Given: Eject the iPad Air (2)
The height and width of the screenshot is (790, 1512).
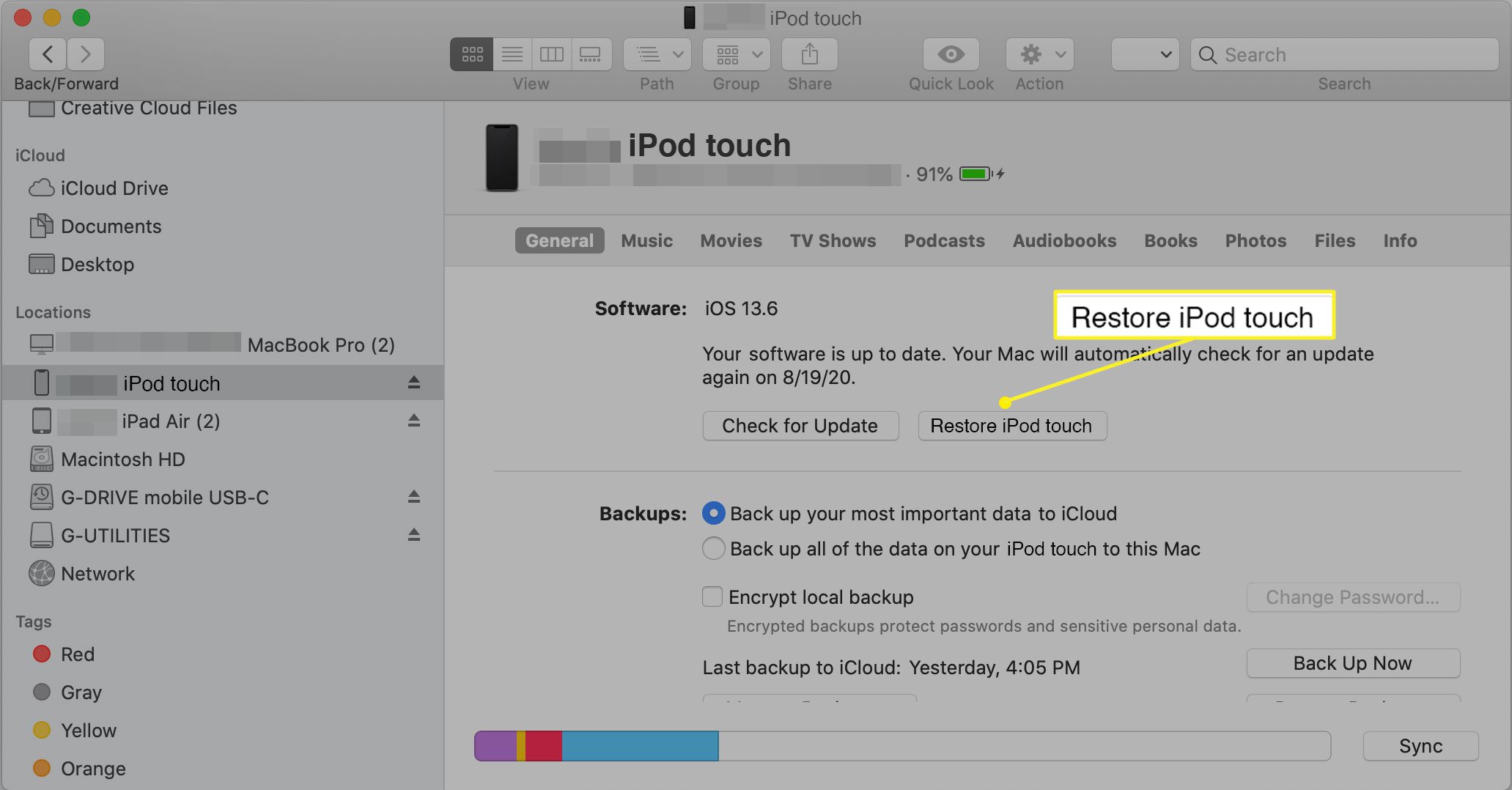Looking at the screenshot, I should [x=414, y=421].
